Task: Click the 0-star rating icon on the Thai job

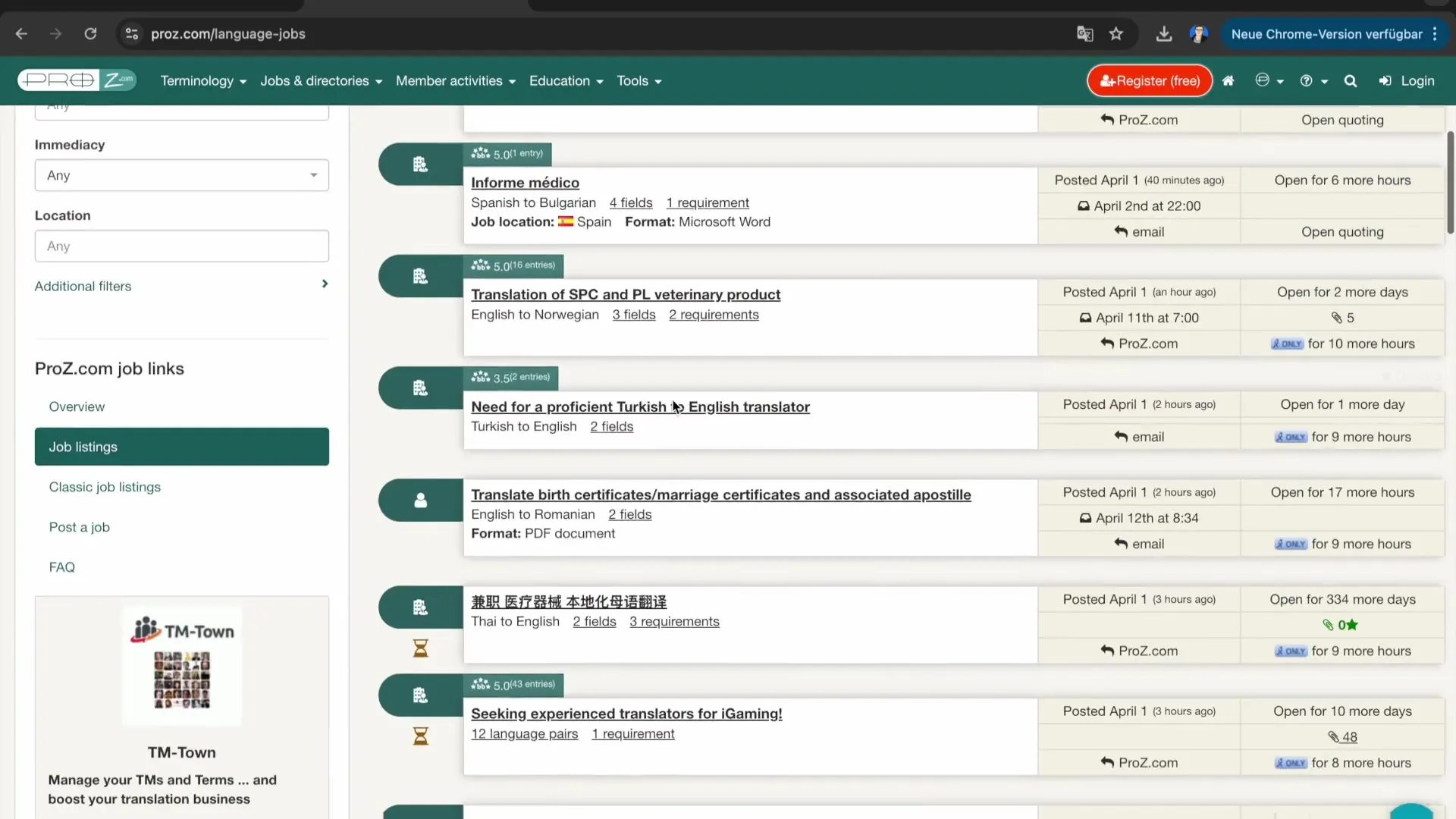Action: click(1342, 624)
